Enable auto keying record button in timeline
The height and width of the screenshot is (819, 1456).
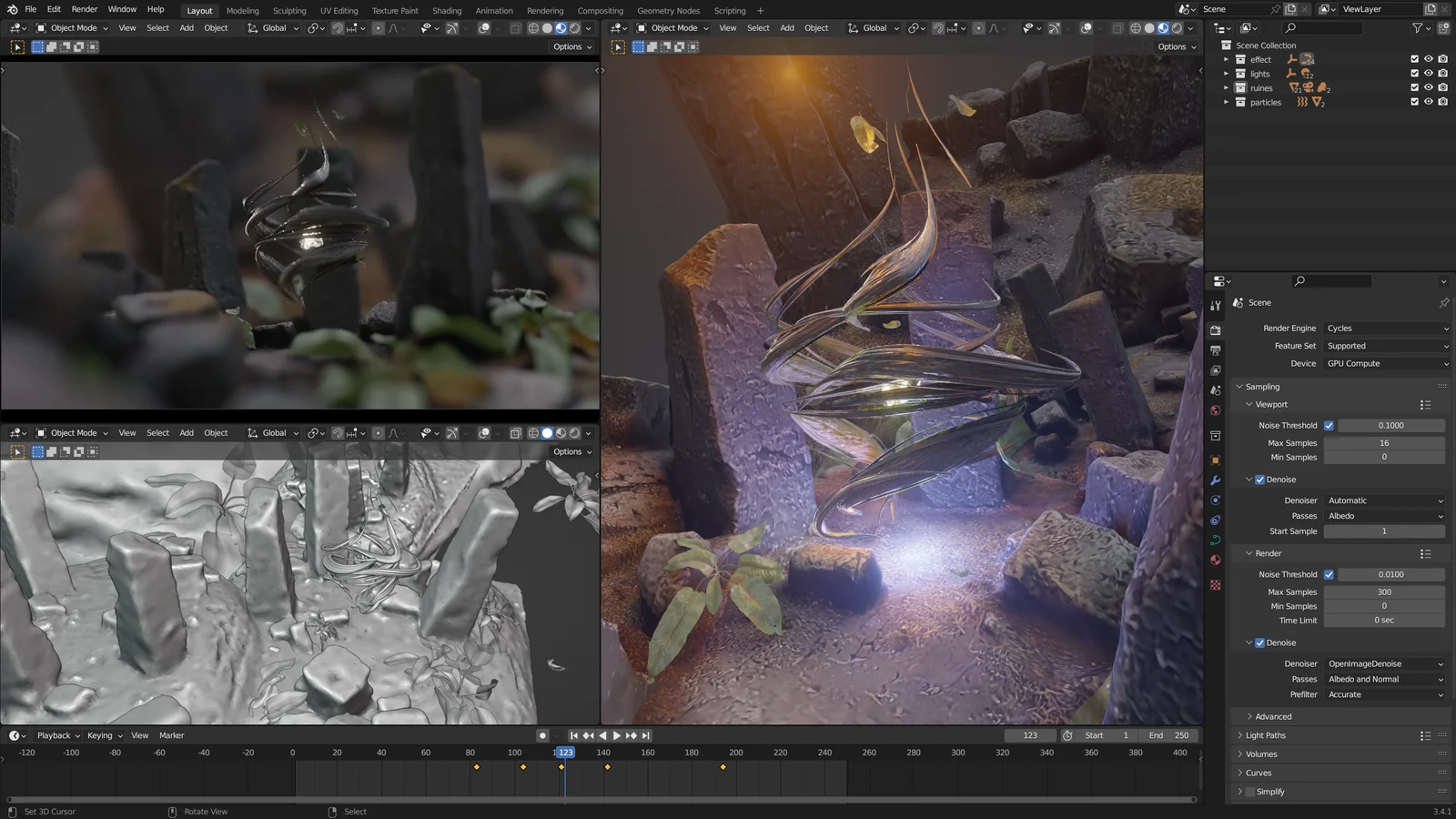click(542, 735)
